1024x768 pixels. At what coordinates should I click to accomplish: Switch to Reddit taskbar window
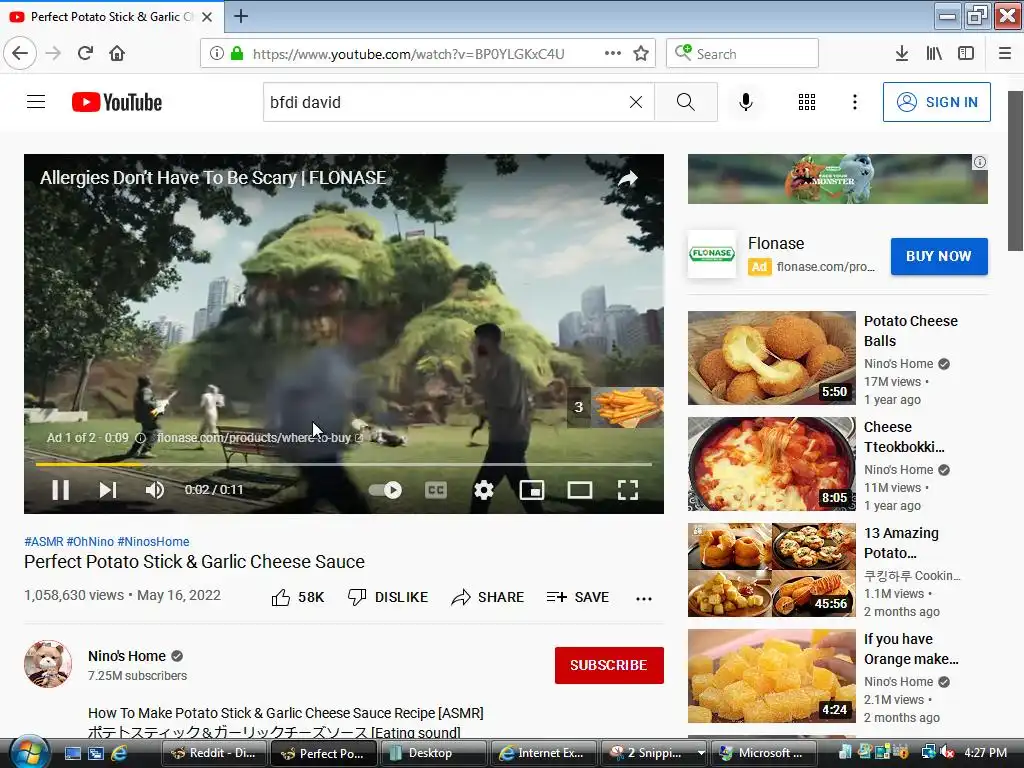pos(214,753)
